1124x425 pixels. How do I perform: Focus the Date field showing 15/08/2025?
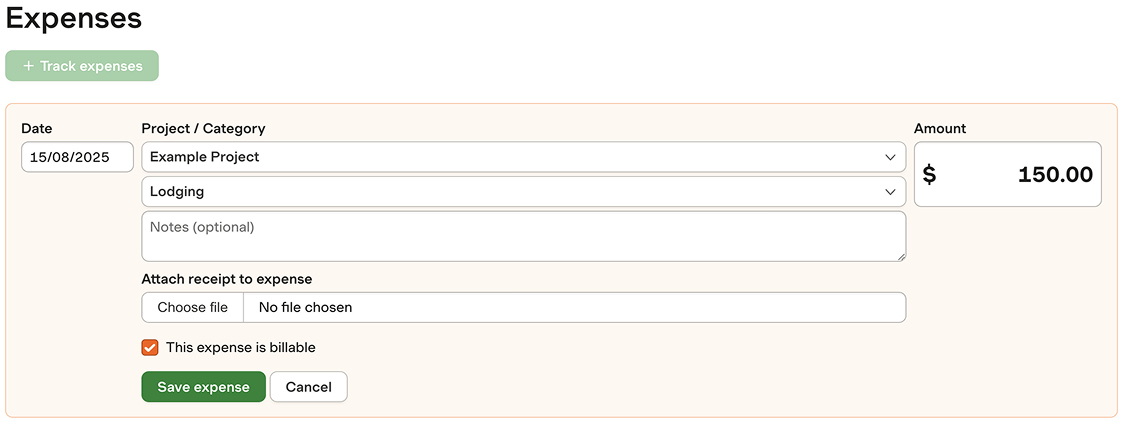(x=78, y=157)
